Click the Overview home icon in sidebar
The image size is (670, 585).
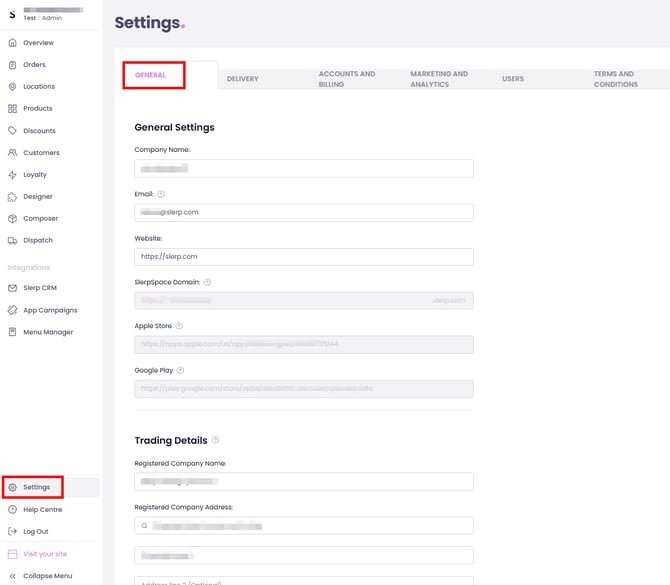click(x=12, y=43)
